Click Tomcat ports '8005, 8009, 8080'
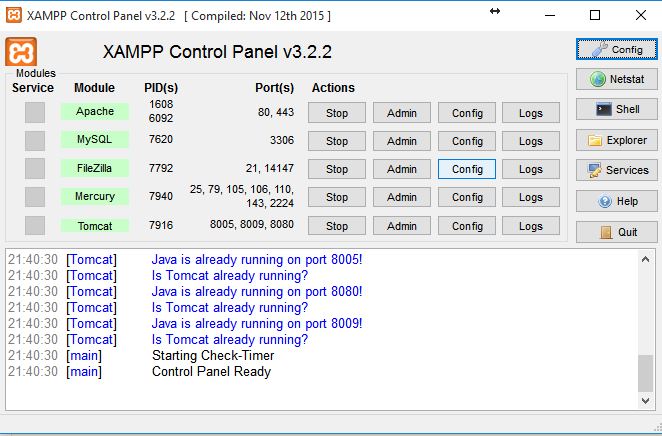The height and width of the screenshot is (436, 662). tap(252, 224)
